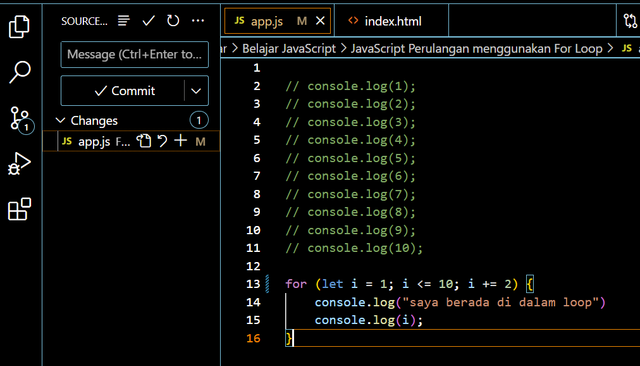Click the opening brace ending line 13
Screen dimensions: 640x366
[529, 284]
